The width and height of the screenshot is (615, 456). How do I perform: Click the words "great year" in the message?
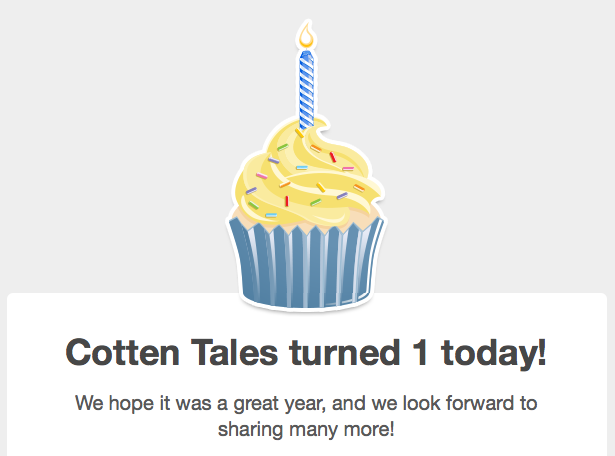point(262,405)
